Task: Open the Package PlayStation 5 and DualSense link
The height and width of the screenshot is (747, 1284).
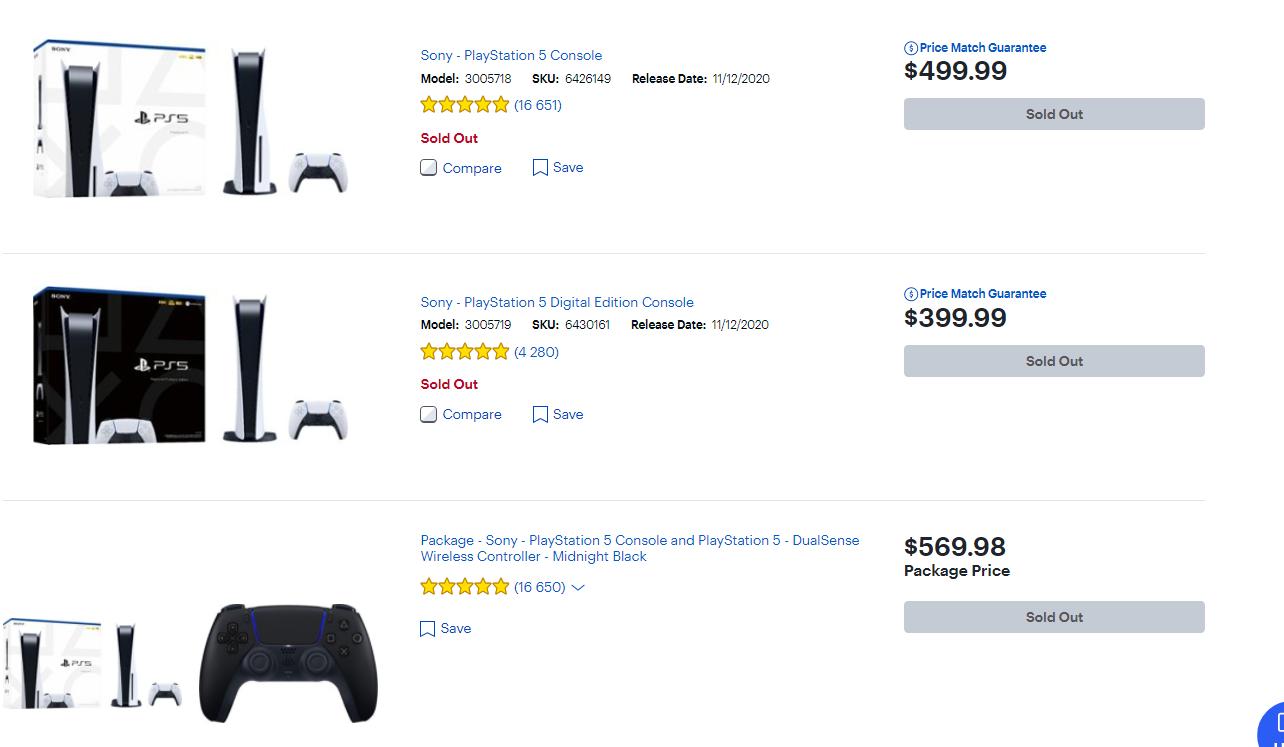Action: (639, 548)
